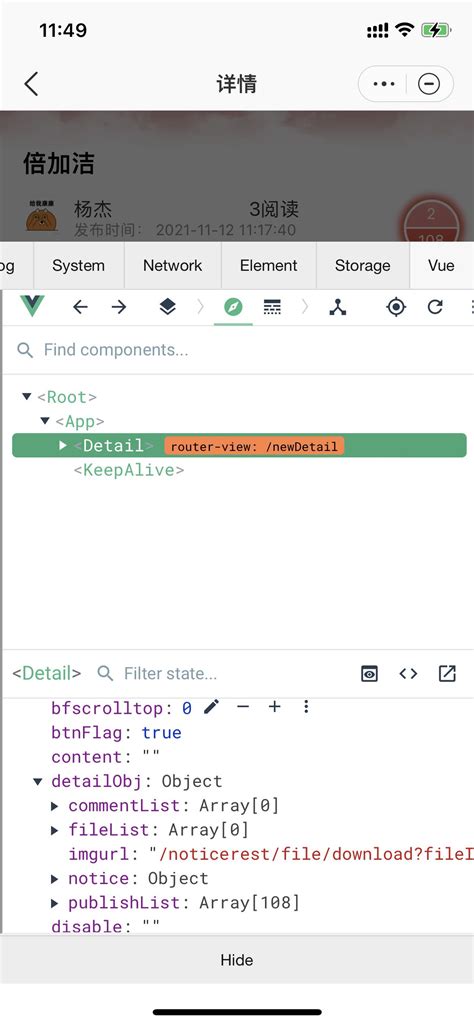Increment bfscrolltop with plus button

(x=275, y=707)
